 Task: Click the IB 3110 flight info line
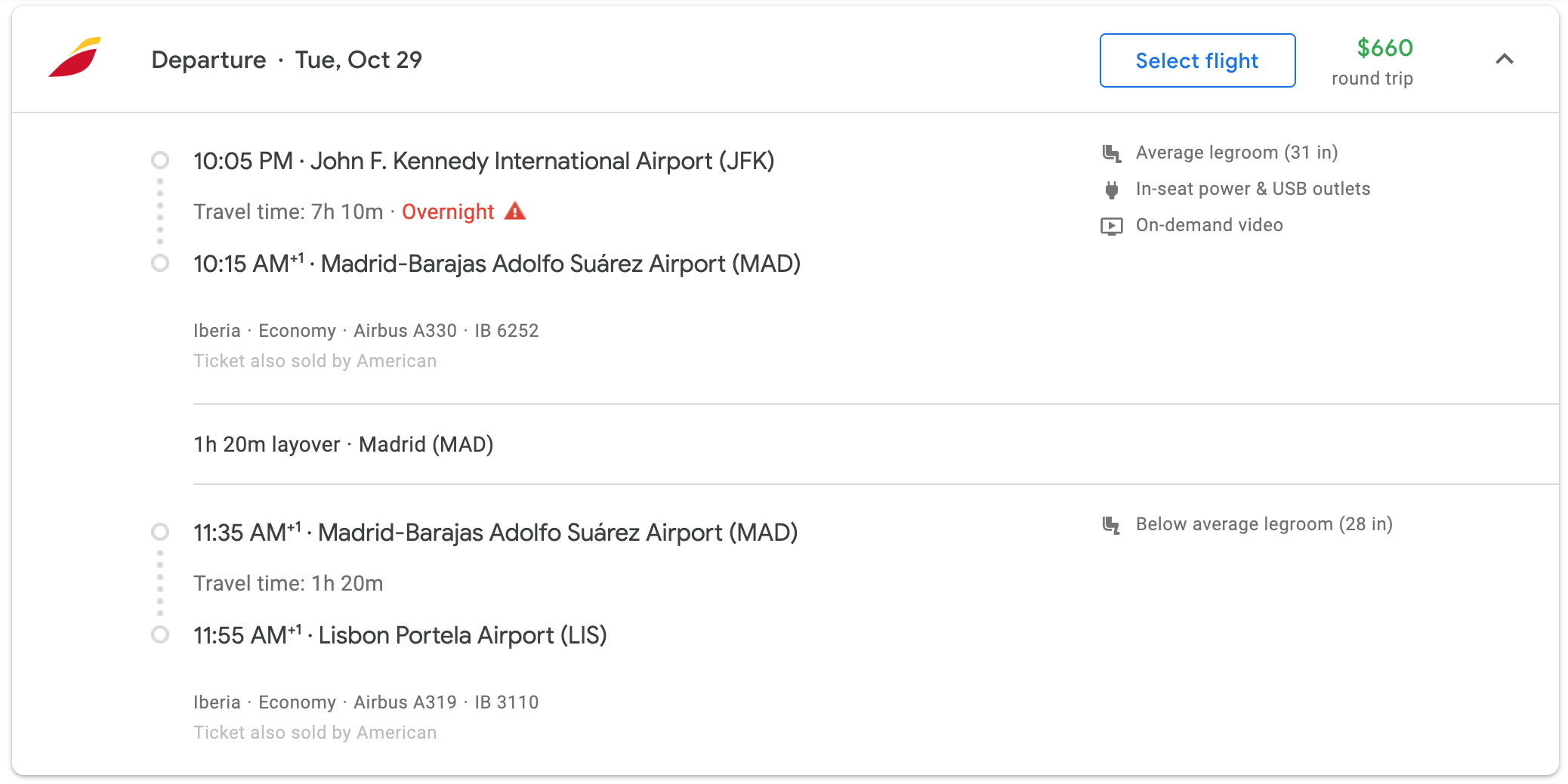click(x=366, y=702)
